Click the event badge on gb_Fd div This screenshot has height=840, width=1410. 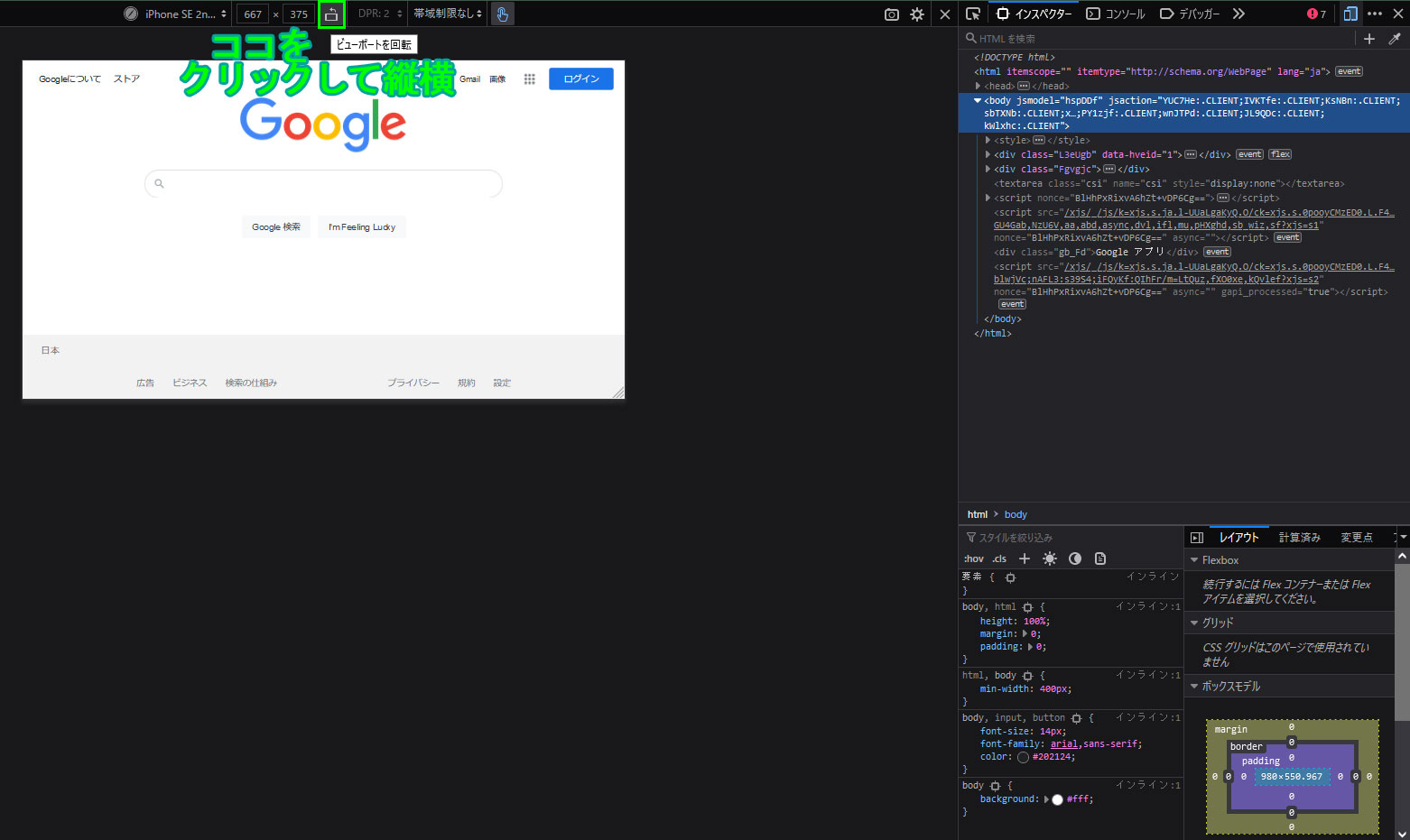(x=1217, y=252)
